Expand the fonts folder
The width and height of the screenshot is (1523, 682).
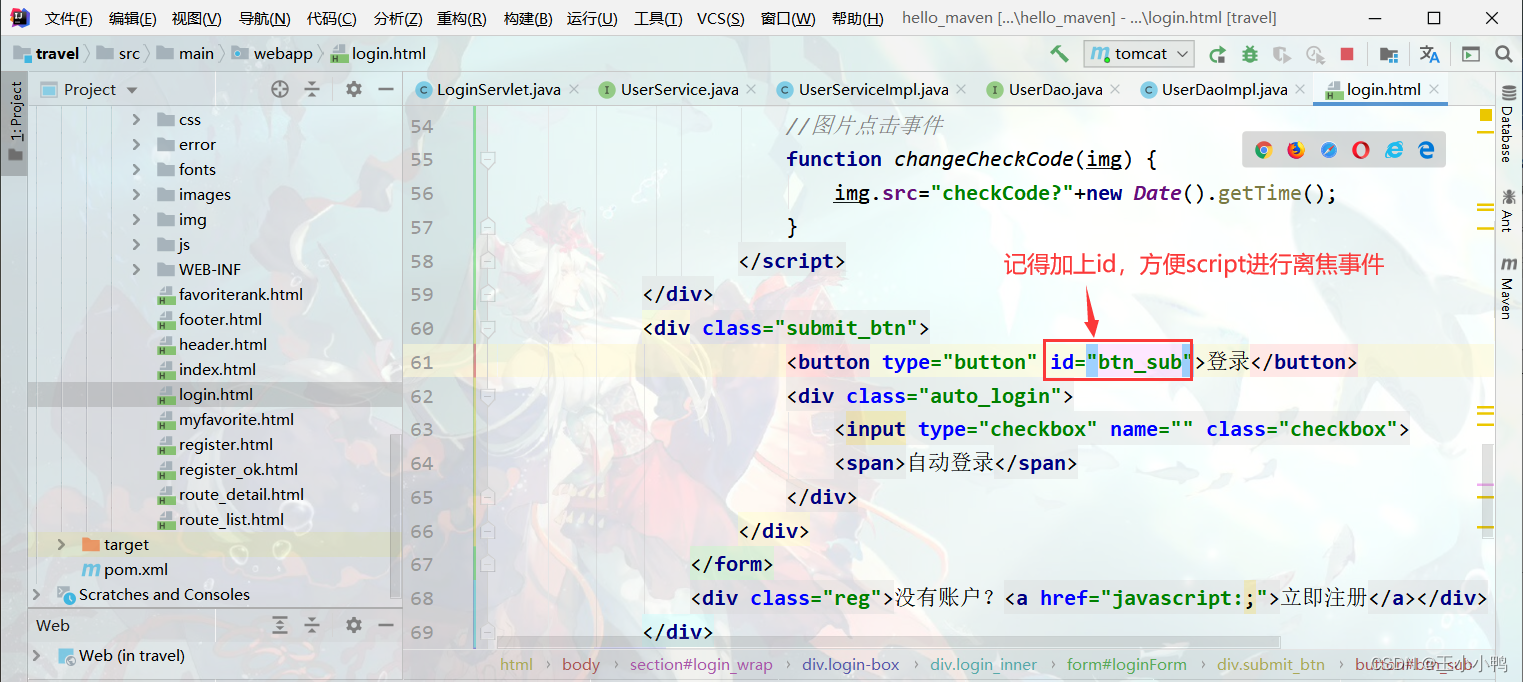(x=136, y=169)
